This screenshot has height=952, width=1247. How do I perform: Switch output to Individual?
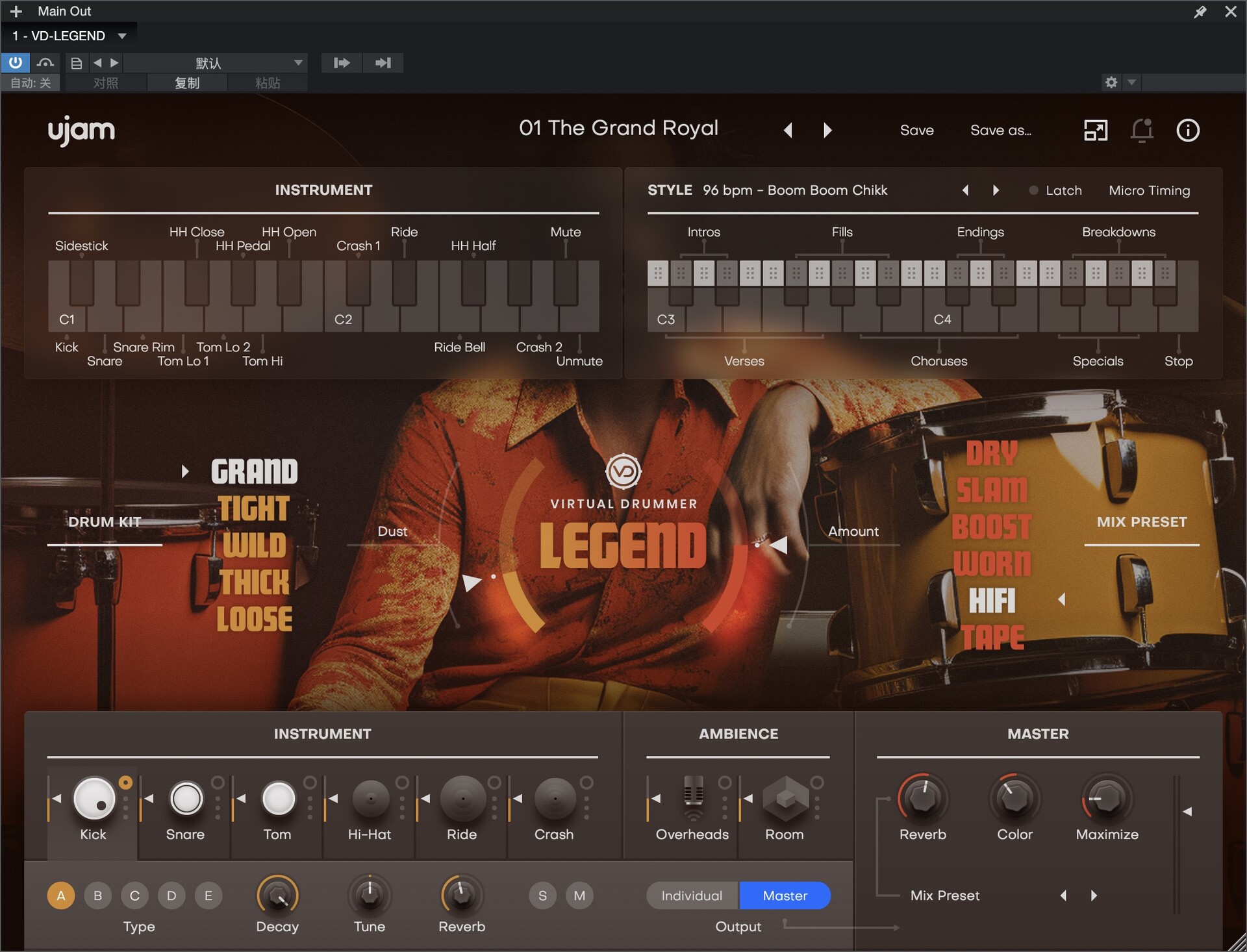click(692, 896)
